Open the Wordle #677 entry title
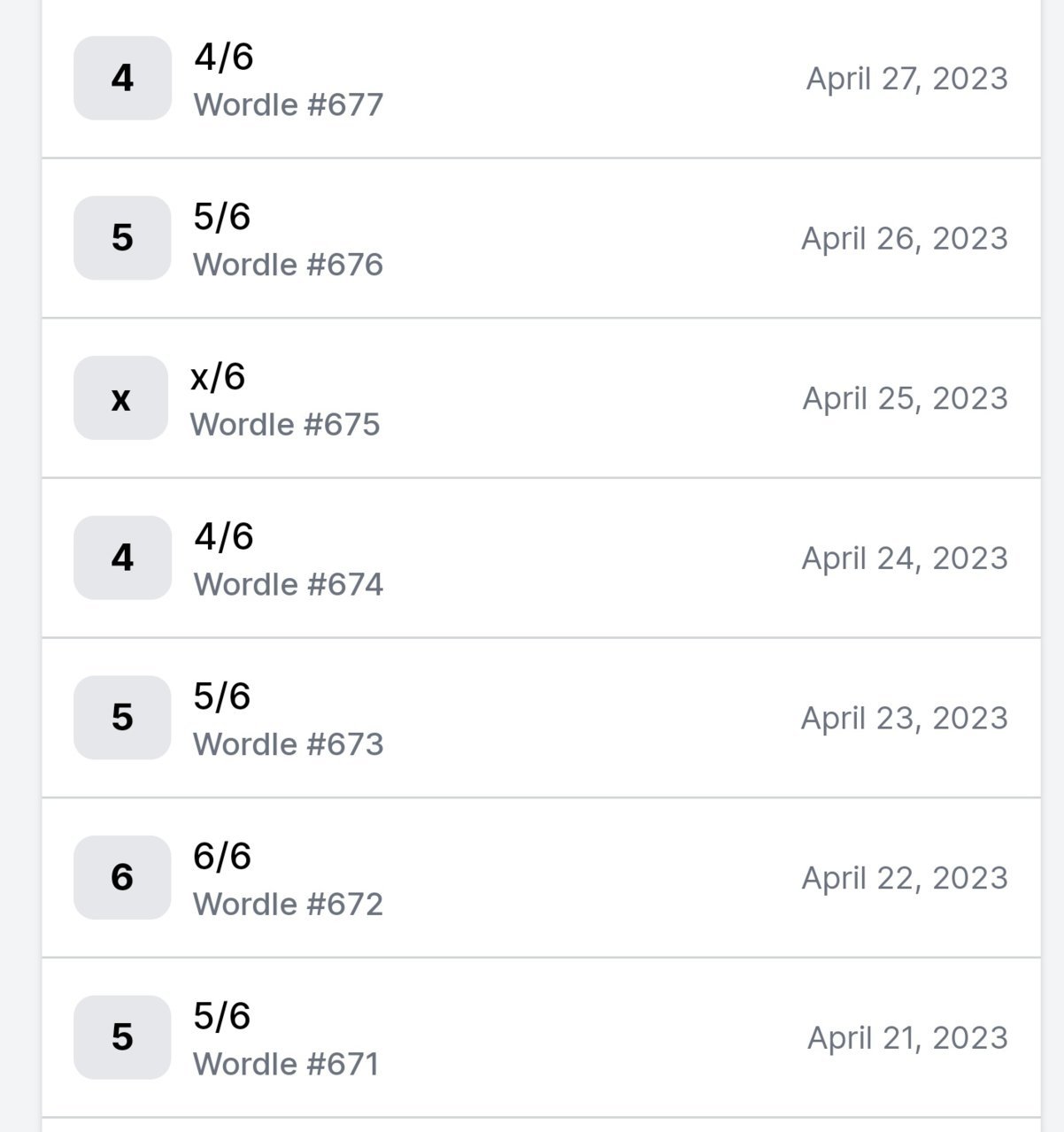The height and width of the screenshot is (1132, 1064). (x=289, y=104)
